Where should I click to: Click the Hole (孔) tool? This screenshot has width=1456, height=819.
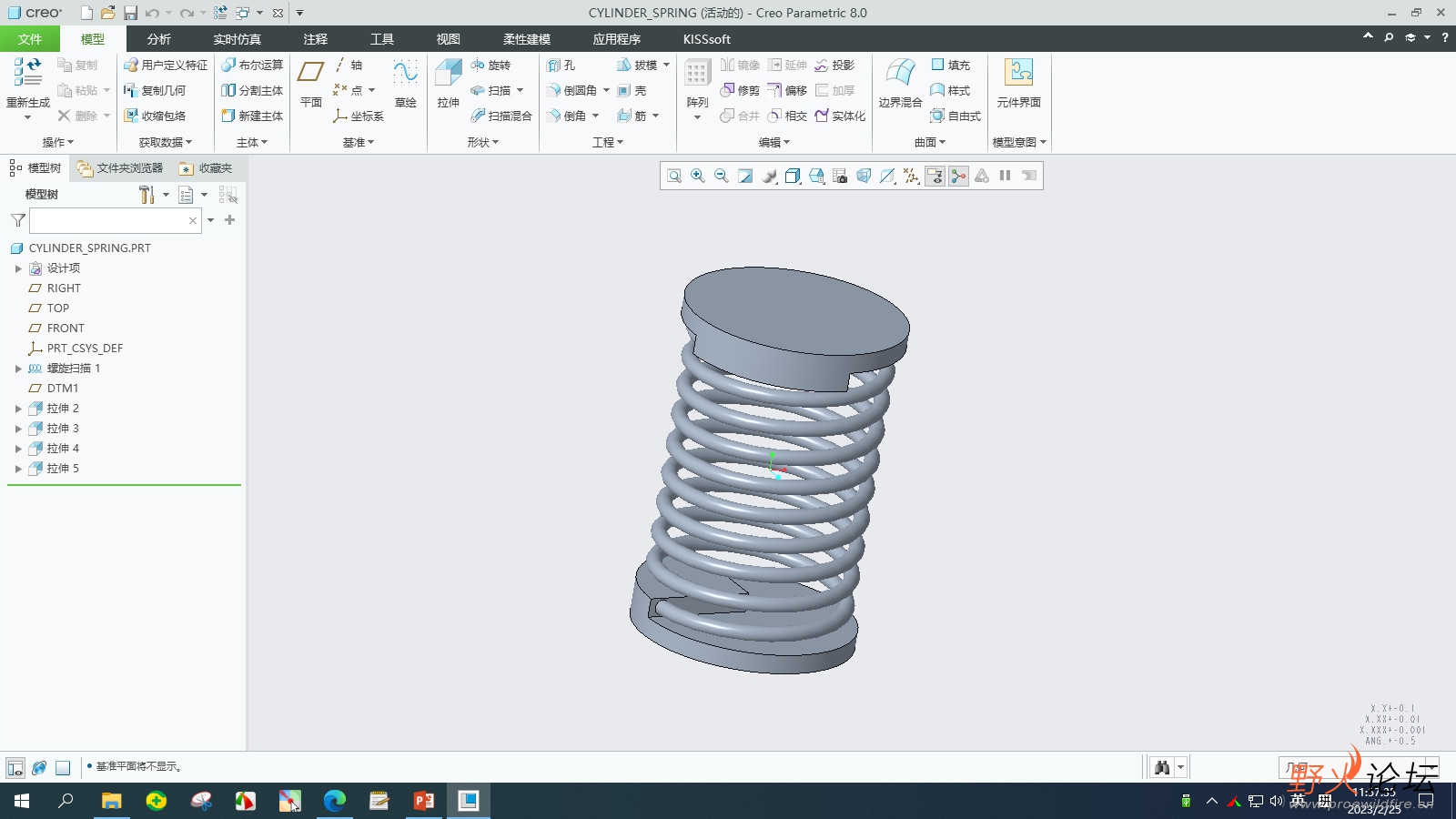pos(561,66)
